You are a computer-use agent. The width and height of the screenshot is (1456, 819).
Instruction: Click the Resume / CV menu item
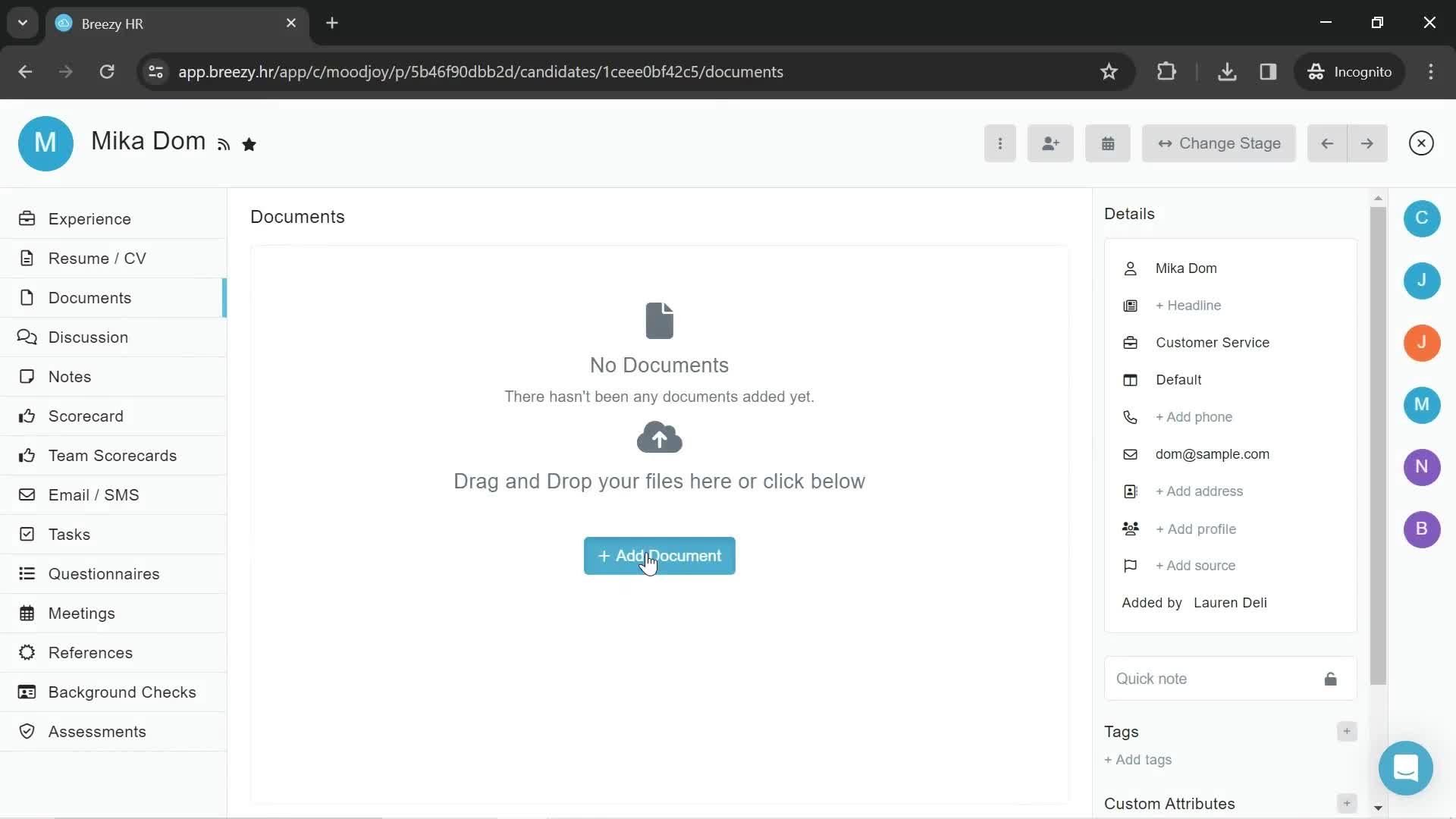point(97,258)
